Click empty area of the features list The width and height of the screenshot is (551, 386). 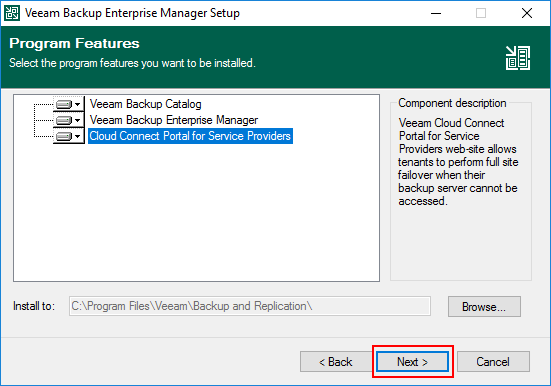point(196,212)
